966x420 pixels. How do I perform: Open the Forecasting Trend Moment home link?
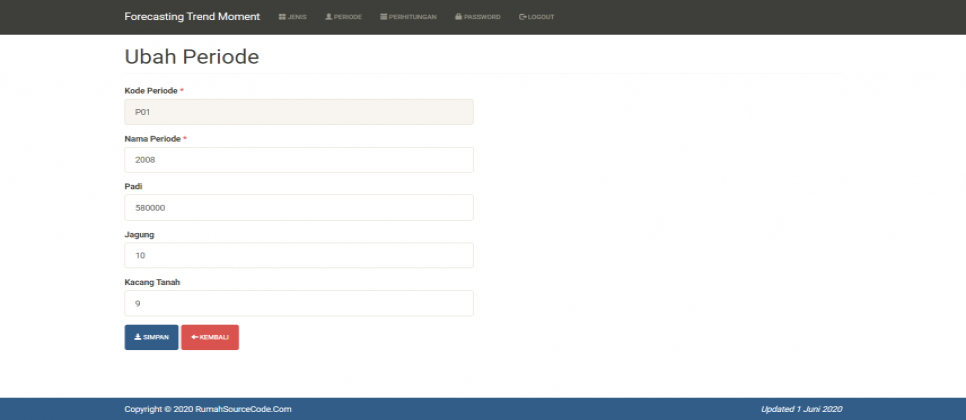pyautogui.click(x=192, y=17)
